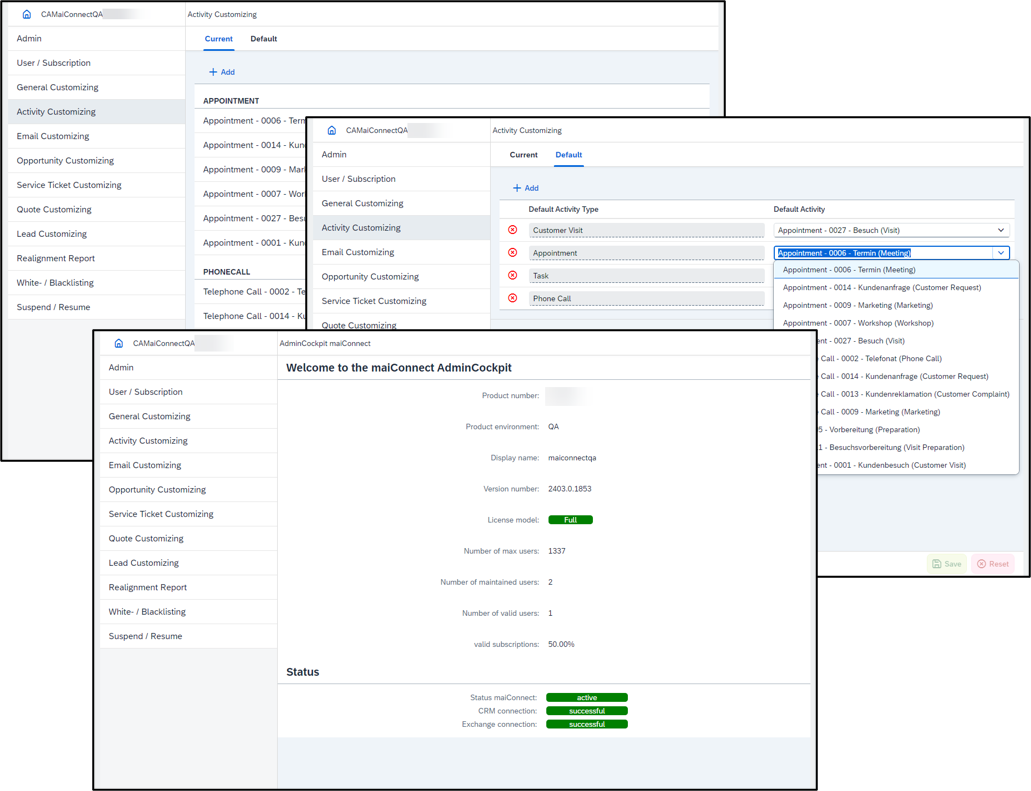Choose Appointment - 0009 - Marketing from dropdown list
1031x791 pixels.
[857, 305]
